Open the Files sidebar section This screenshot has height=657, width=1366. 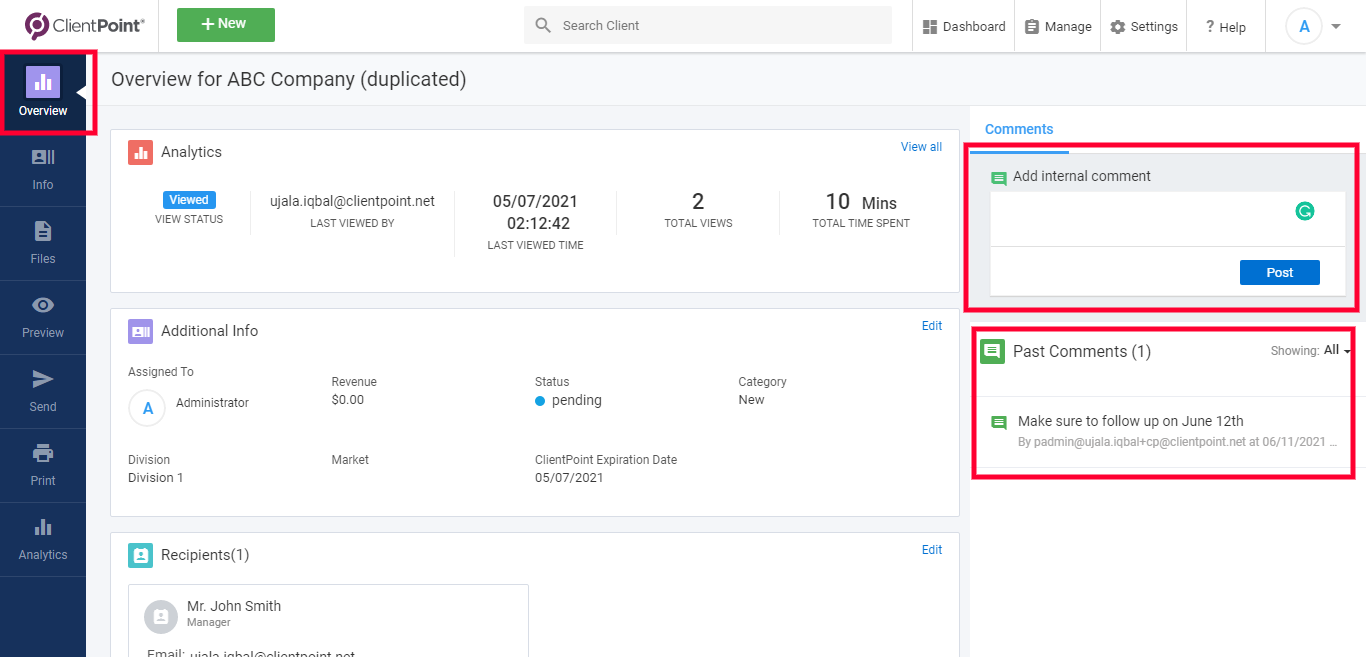click(x=43, y=244)
